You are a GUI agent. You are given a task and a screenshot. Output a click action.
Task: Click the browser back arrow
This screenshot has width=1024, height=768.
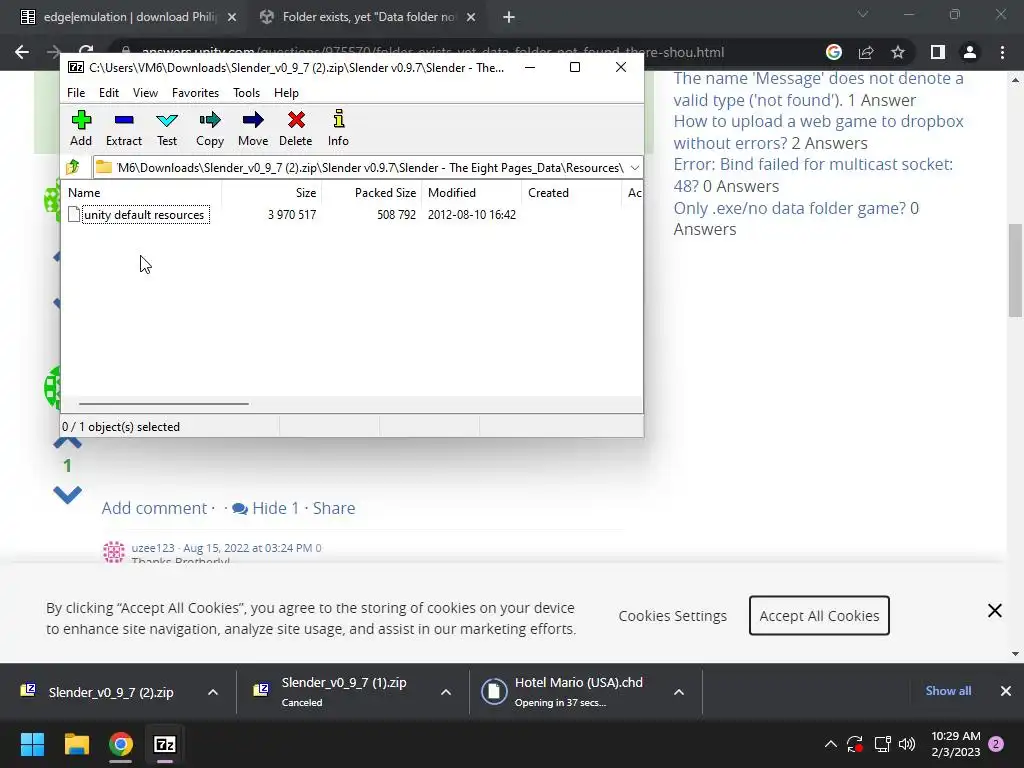22,52
